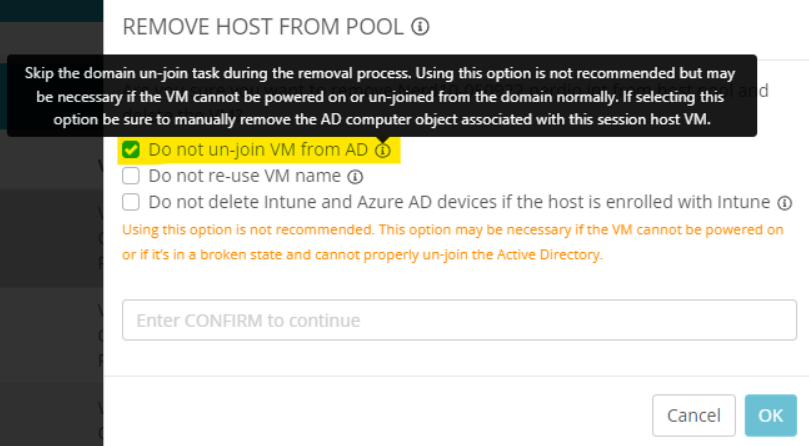Screen dimensions: 809x446
Task: Tick the Do not delete Intune and Azure AD devices checkbox
Action: coord(131,201)
